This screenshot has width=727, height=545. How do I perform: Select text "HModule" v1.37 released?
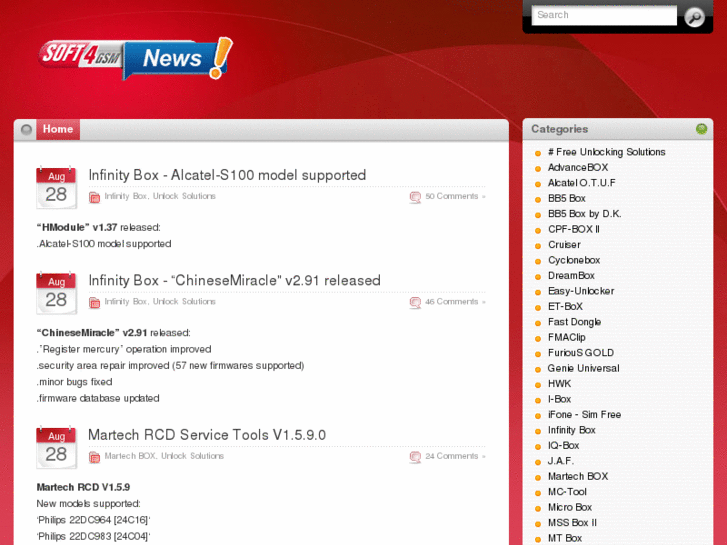tap(98, 227)
